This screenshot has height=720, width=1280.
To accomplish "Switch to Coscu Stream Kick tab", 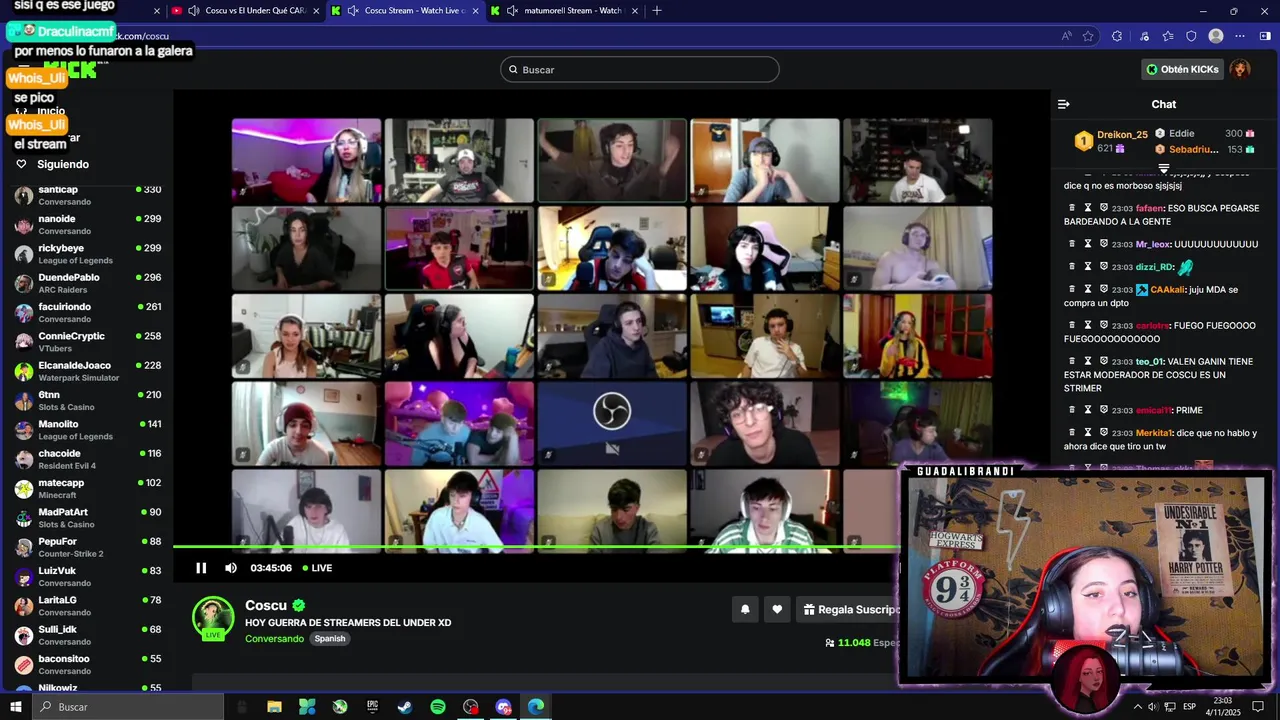I will [x=405, y=11].
